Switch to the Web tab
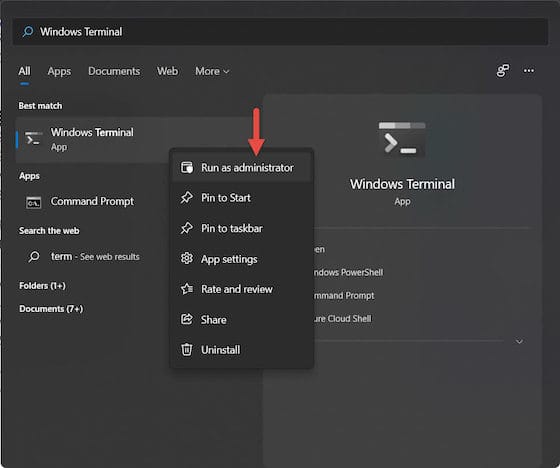 click(167, 71)
